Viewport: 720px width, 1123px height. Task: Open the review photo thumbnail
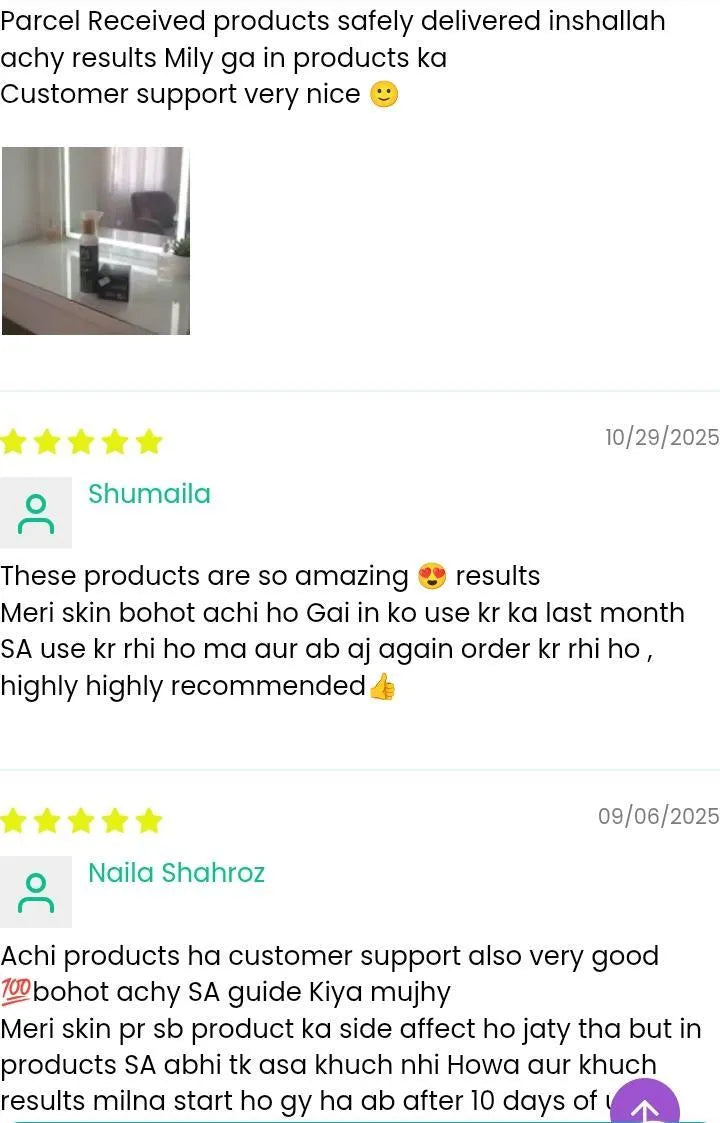(x=96, y=241)
